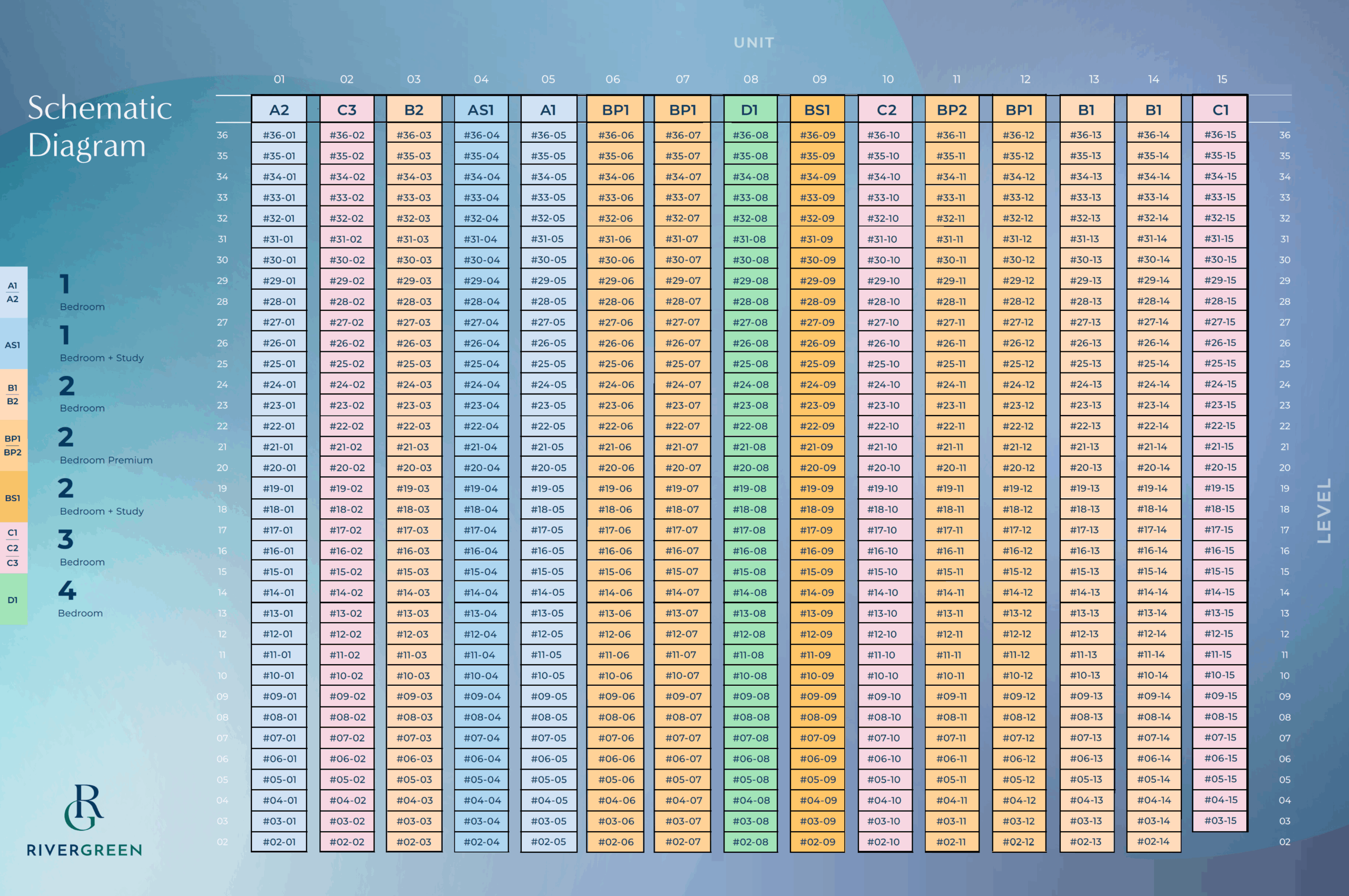Image resolution: width=1349 pixels, height=896 pixels.
Task: Click unit #36-15 top right cell
Action: (1220, 135)
